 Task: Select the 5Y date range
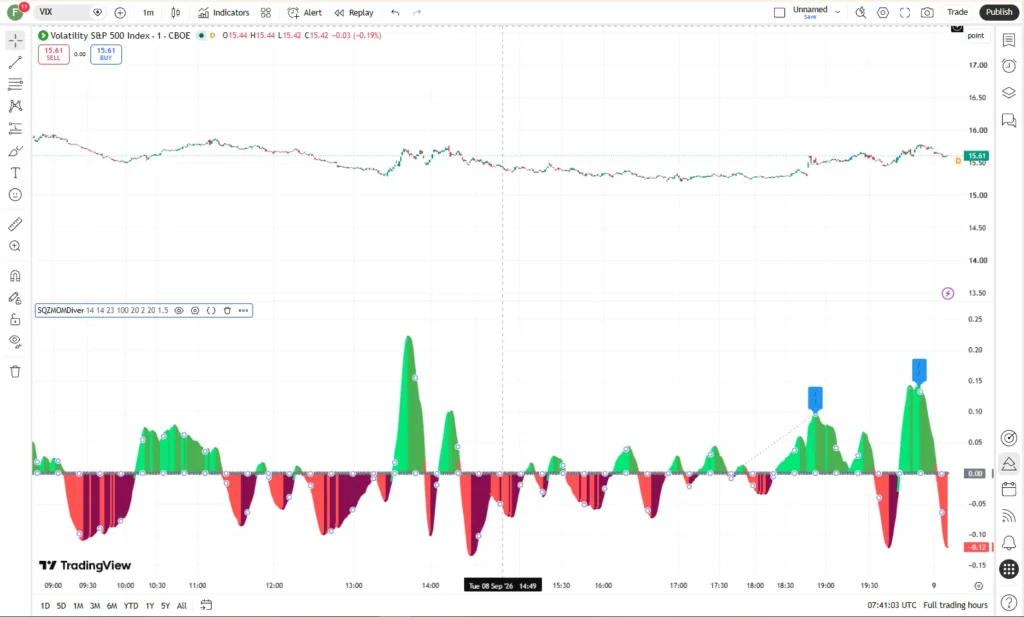point(165,606)
